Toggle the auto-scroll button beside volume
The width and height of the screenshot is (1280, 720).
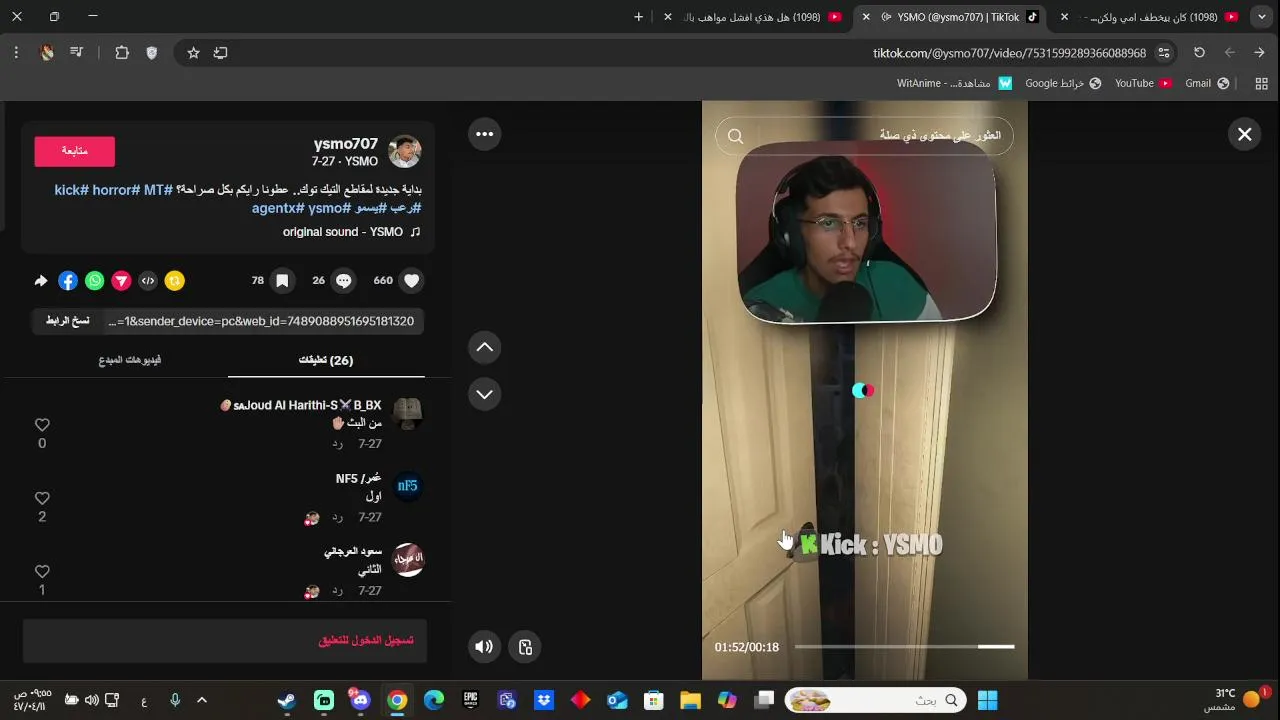coord(526,647)
